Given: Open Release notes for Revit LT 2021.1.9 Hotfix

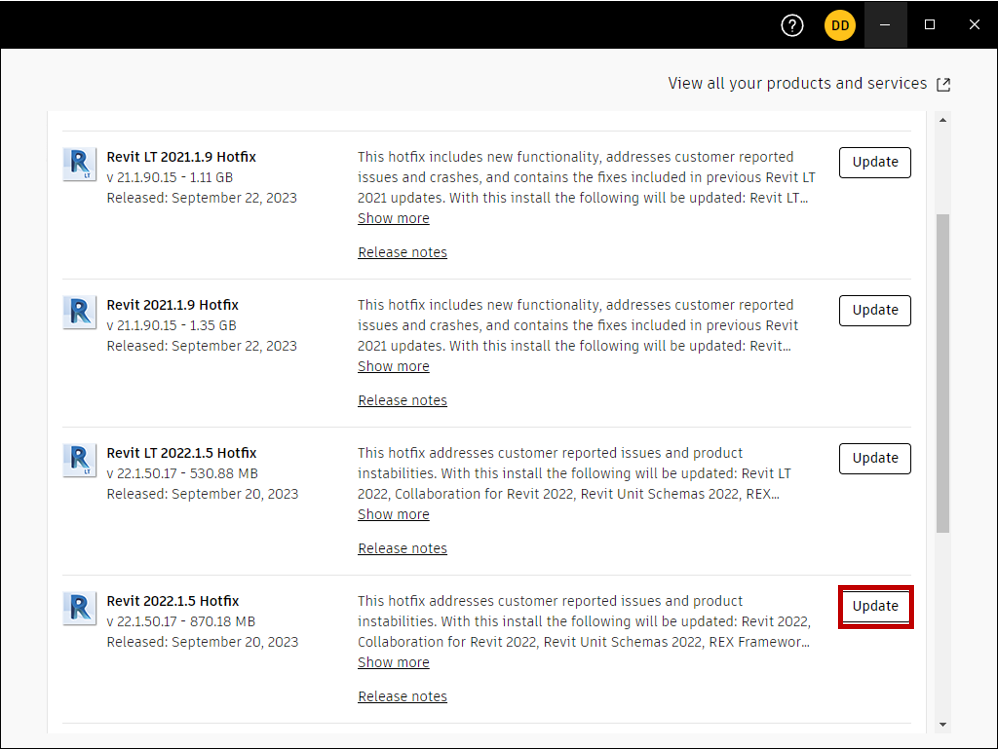Looking at the screenshot, I should click(x=402, y=252).
